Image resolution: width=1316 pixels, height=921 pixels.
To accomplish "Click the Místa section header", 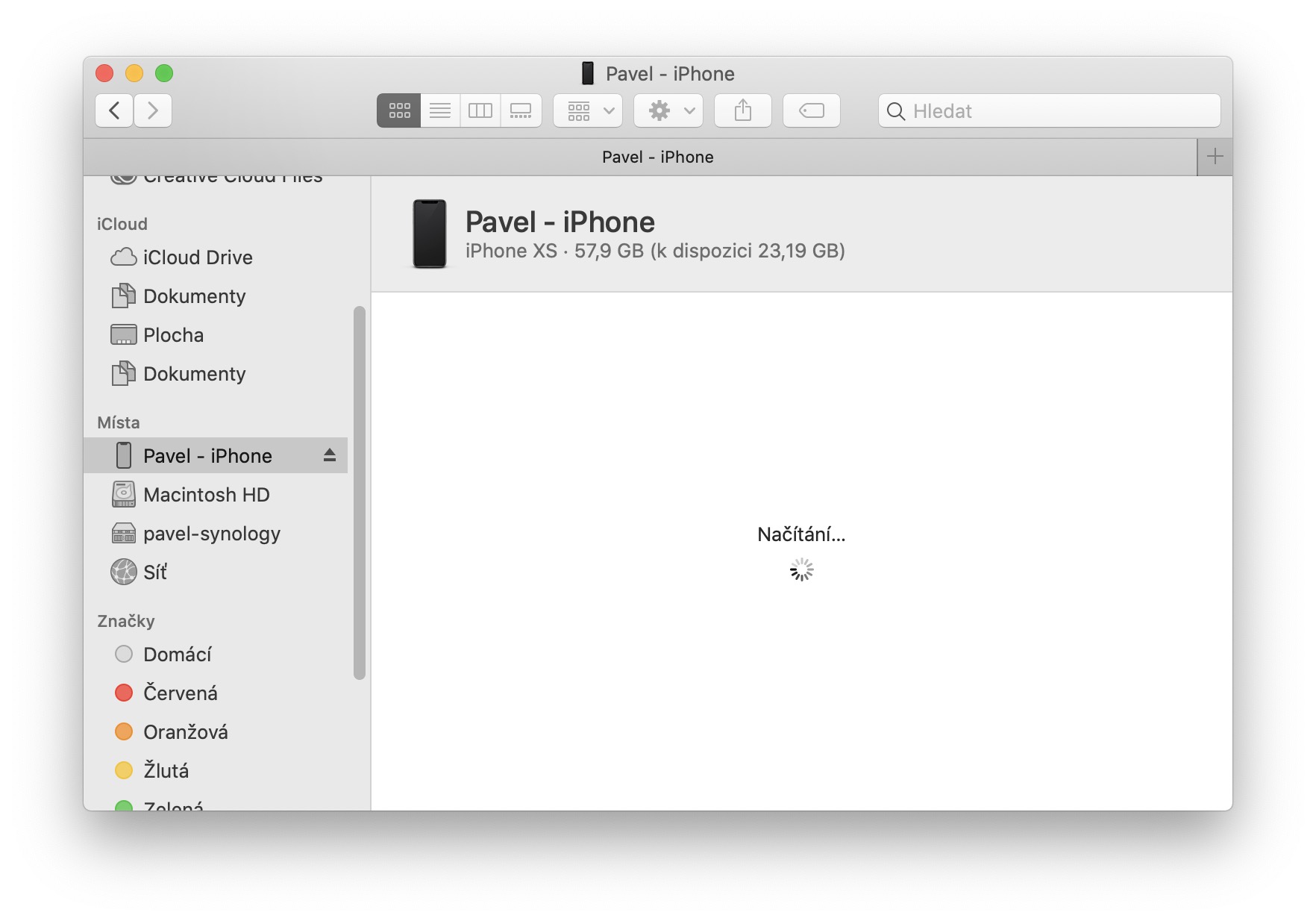I will point(119,422).
